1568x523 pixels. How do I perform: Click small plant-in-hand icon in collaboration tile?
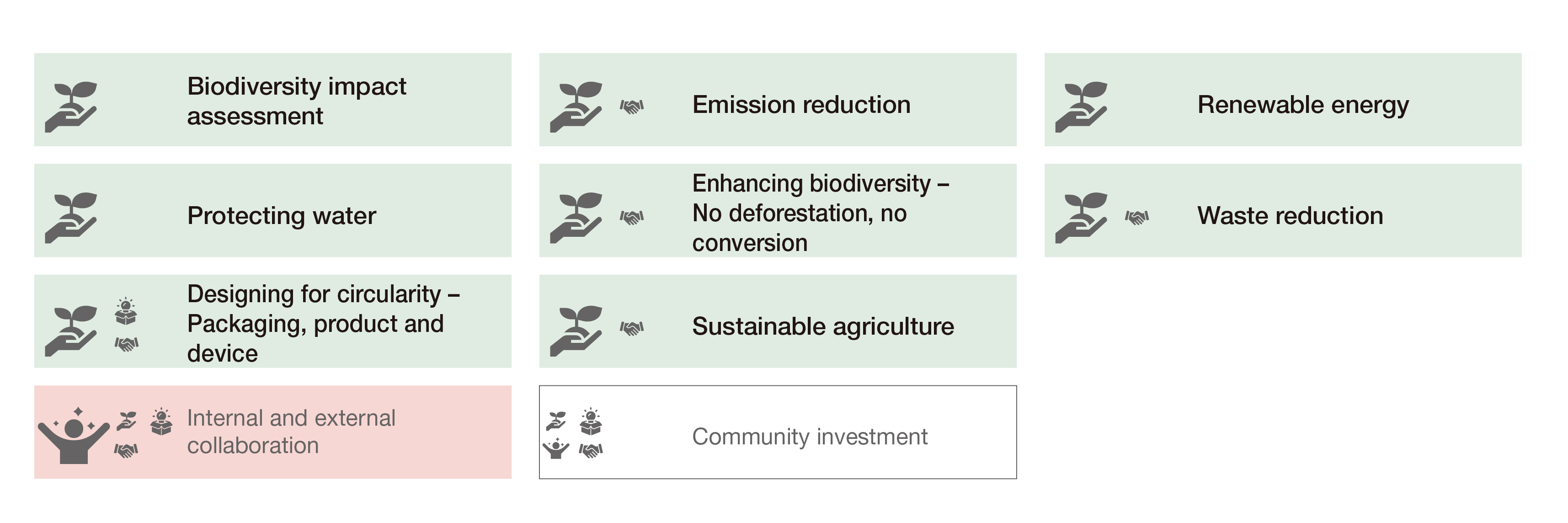click(x=127, y=421)
